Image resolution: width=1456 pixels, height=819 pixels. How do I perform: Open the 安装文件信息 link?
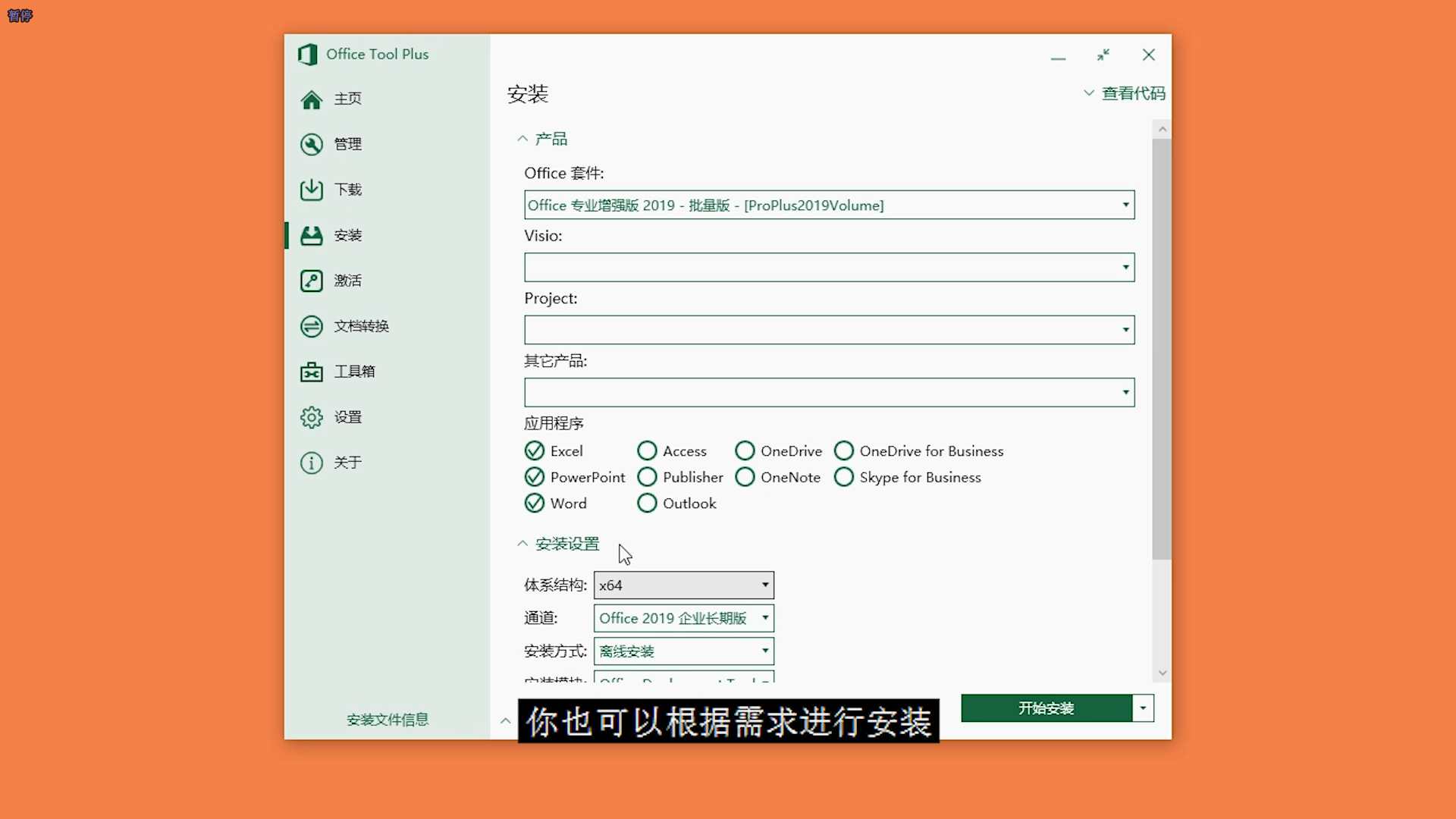[x=388, y=719]
